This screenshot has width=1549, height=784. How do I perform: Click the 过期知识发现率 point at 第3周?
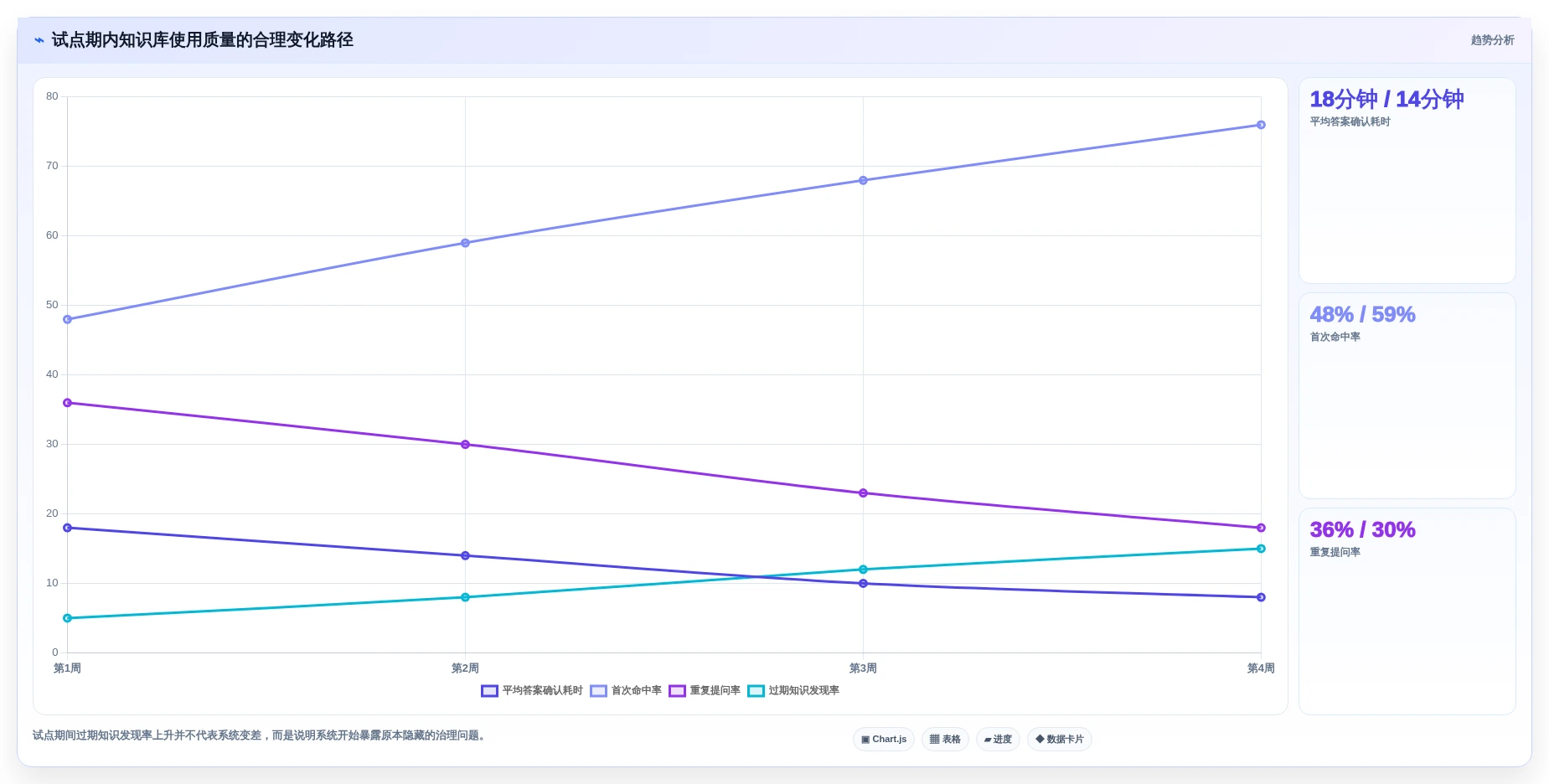(x=863, y=570)
